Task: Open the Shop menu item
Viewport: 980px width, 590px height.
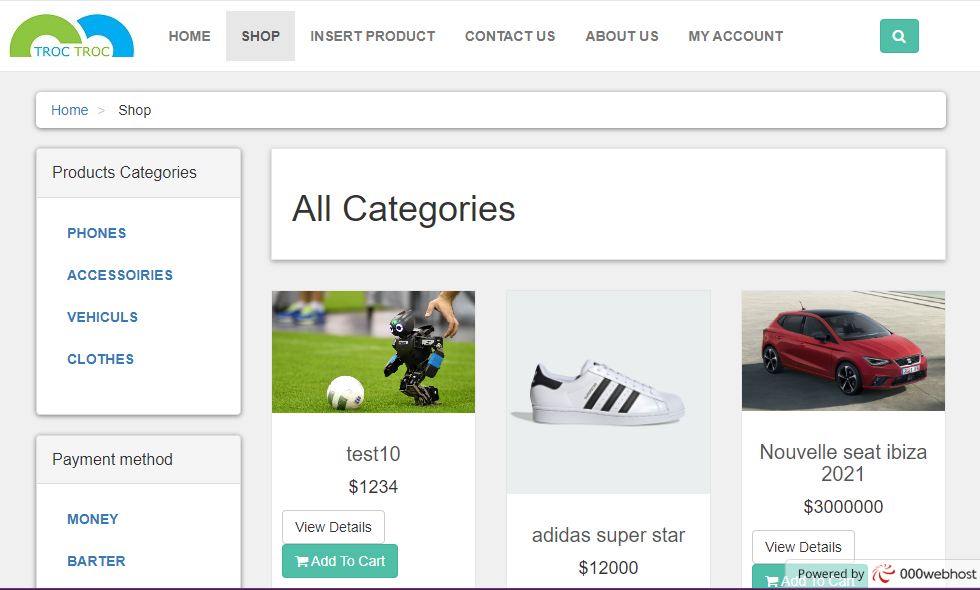Action: pyautogui.click(x=260, y=36)
